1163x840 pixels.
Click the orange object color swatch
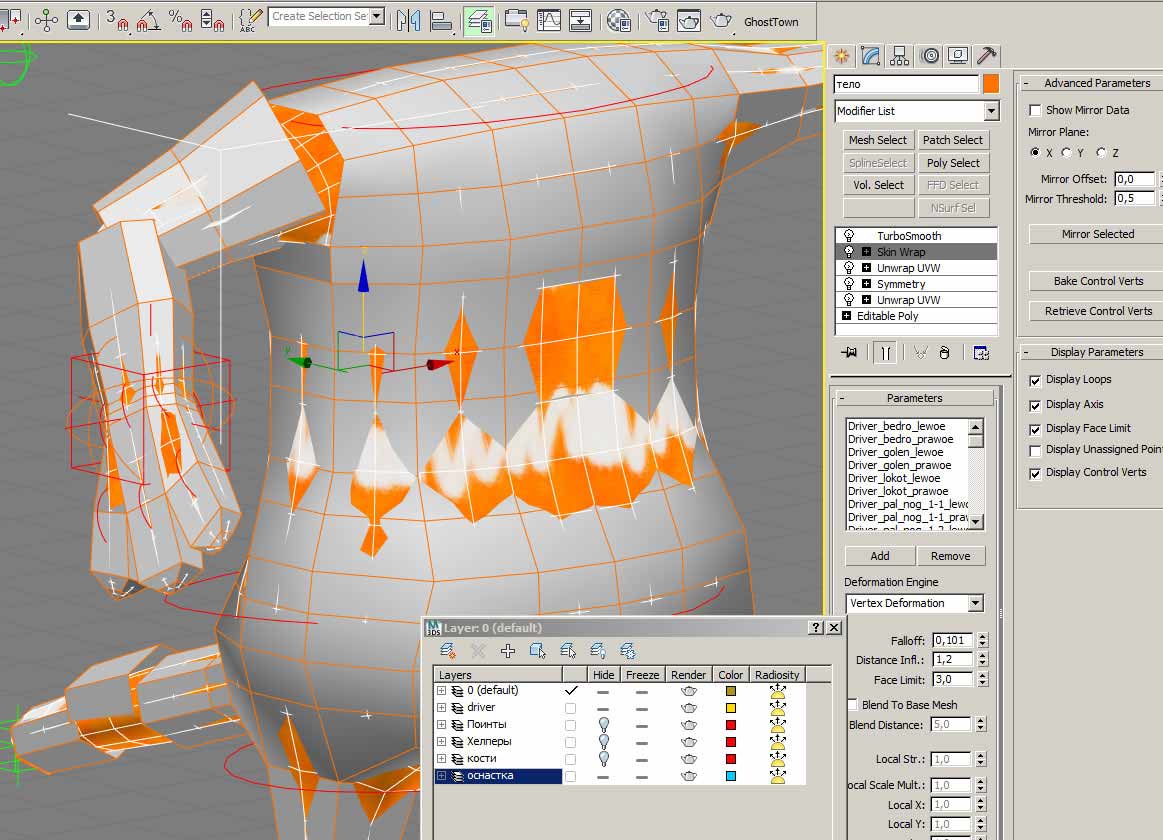tap(991, 84)
